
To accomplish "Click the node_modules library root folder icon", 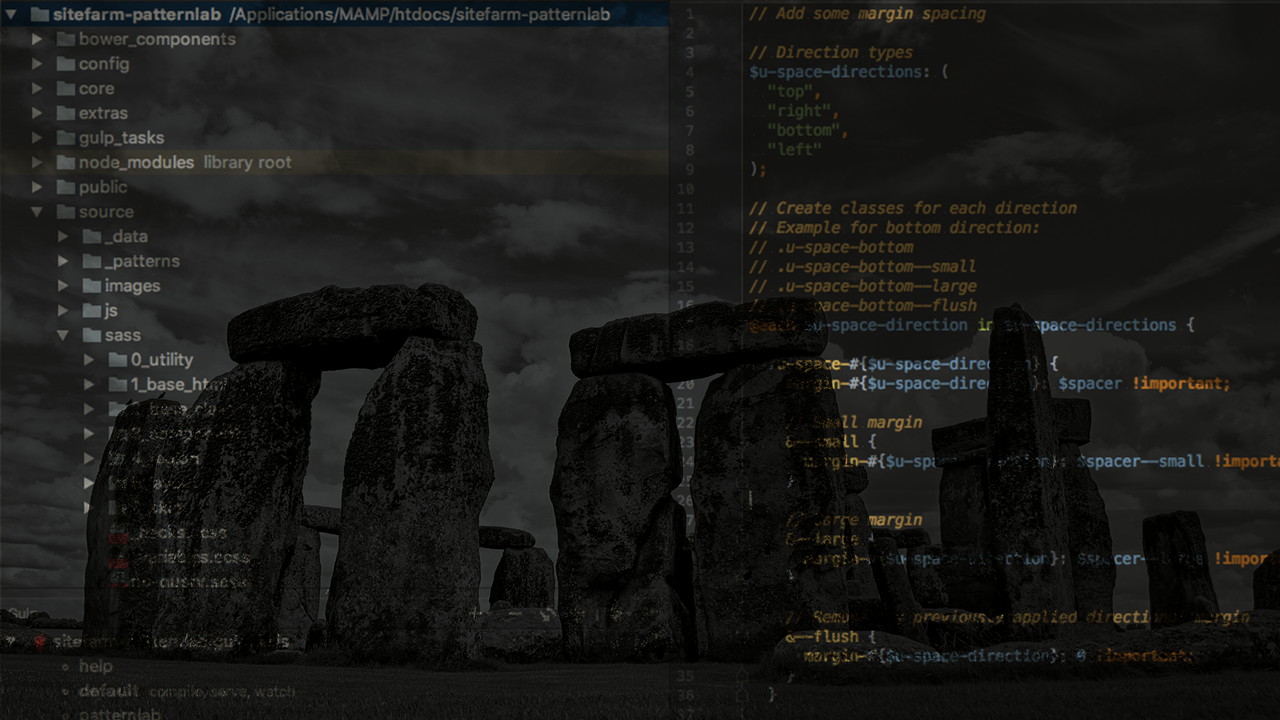I will coord(66,162).
